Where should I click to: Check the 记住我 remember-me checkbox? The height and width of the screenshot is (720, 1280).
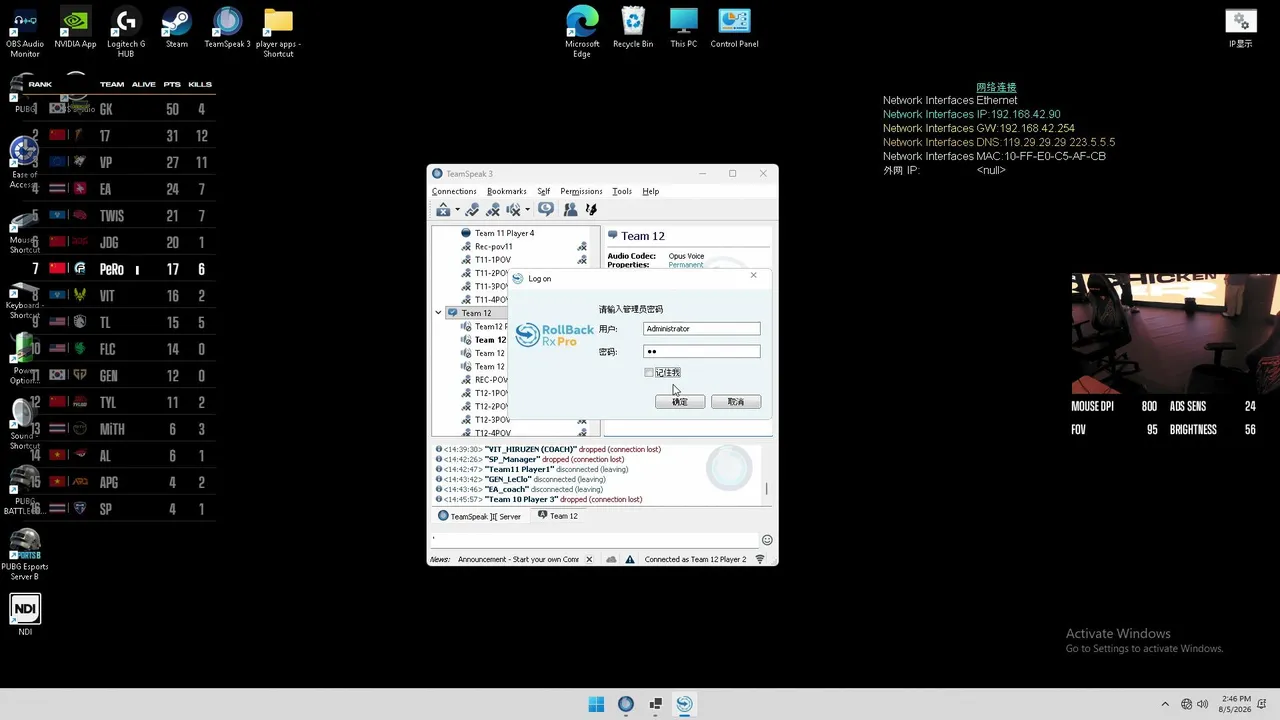(x=649, y=373)
